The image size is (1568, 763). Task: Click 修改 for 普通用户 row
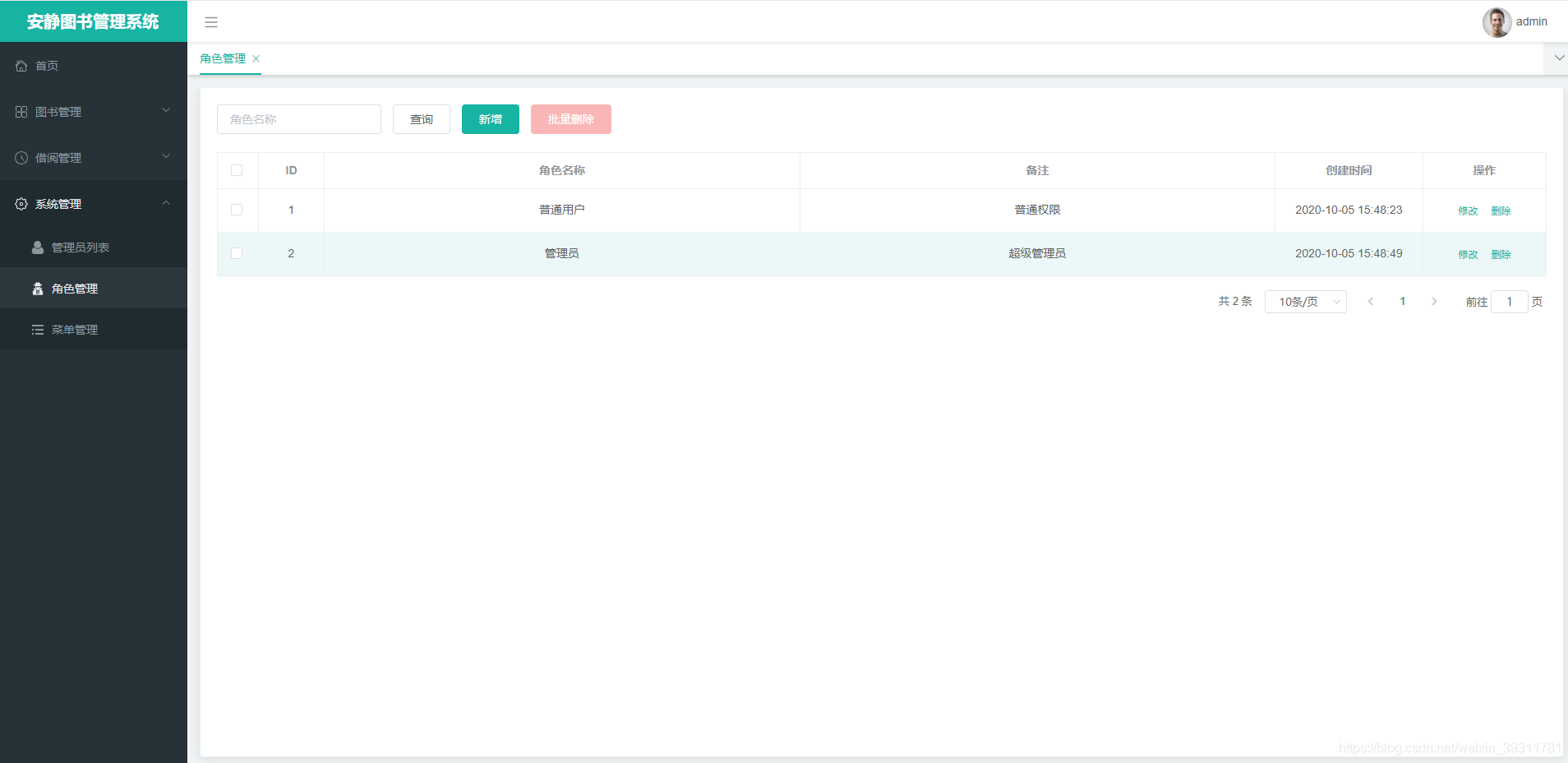(x=1469, y=210)
